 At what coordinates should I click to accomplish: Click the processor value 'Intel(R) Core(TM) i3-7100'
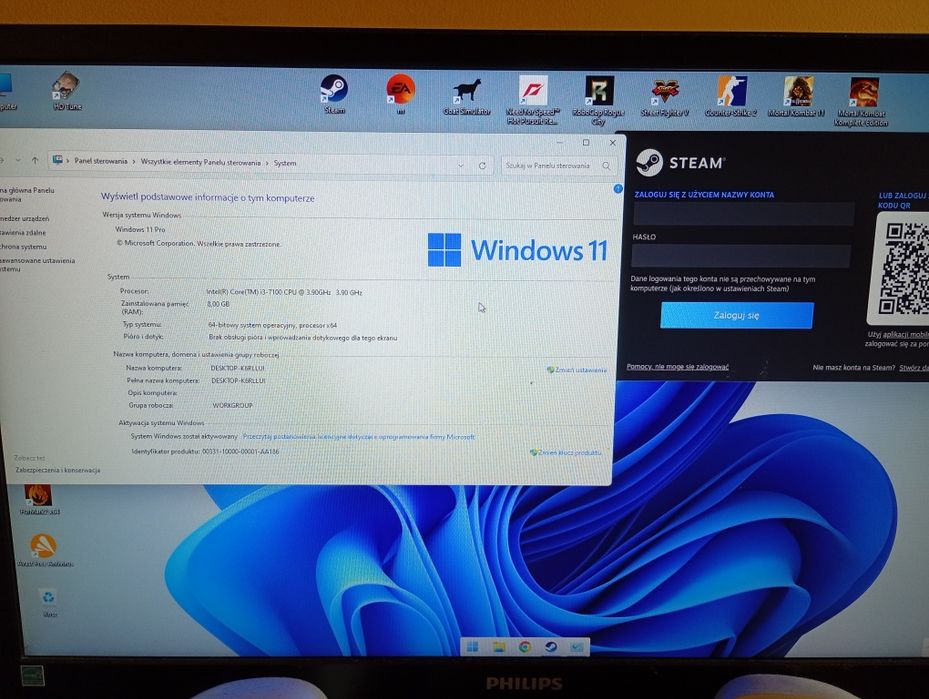(284, 292)
